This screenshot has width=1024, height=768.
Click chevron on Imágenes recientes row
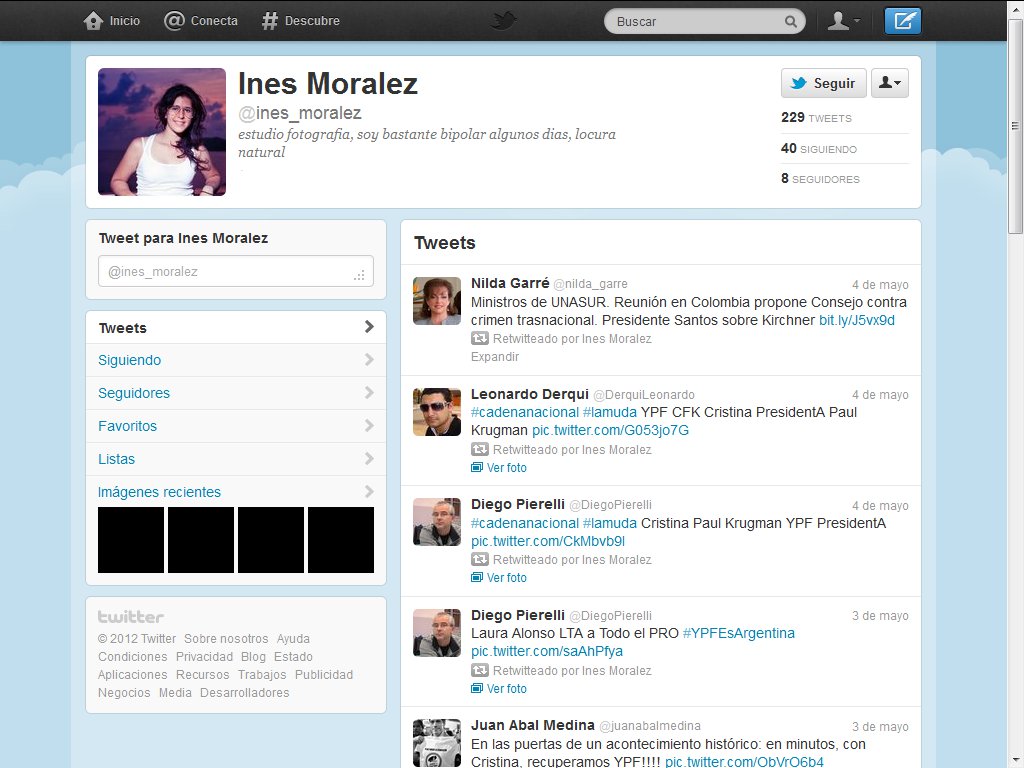coord(369,491)
